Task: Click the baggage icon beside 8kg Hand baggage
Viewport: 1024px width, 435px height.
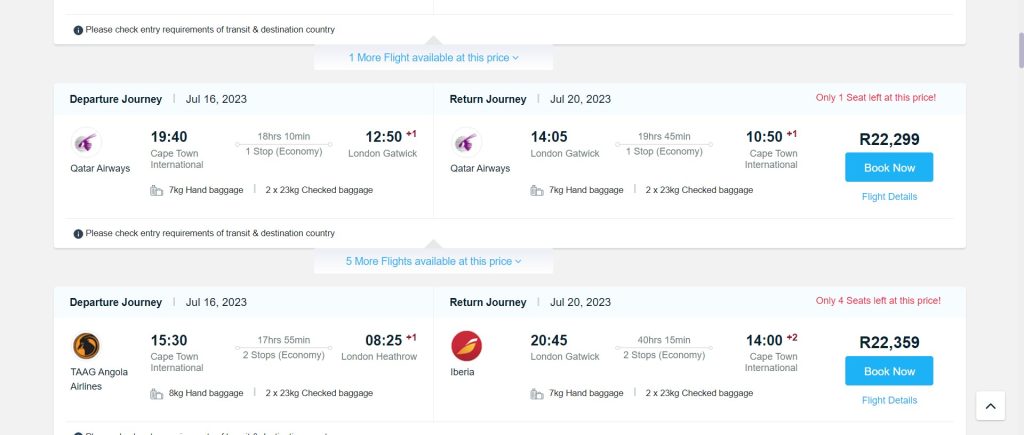Action: (x=156, y=394)
